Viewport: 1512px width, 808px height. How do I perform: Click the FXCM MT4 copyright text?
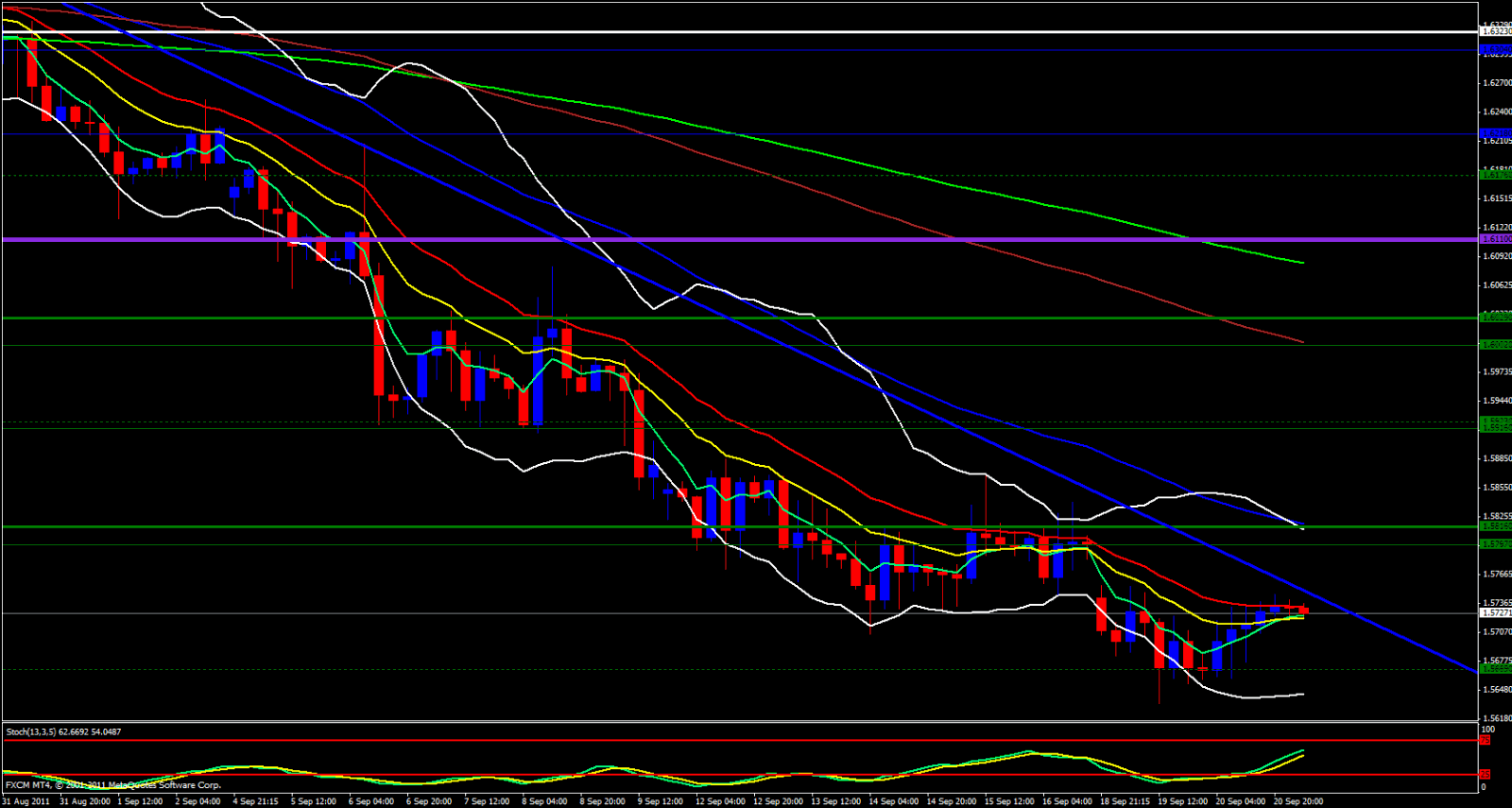point(113,785)
